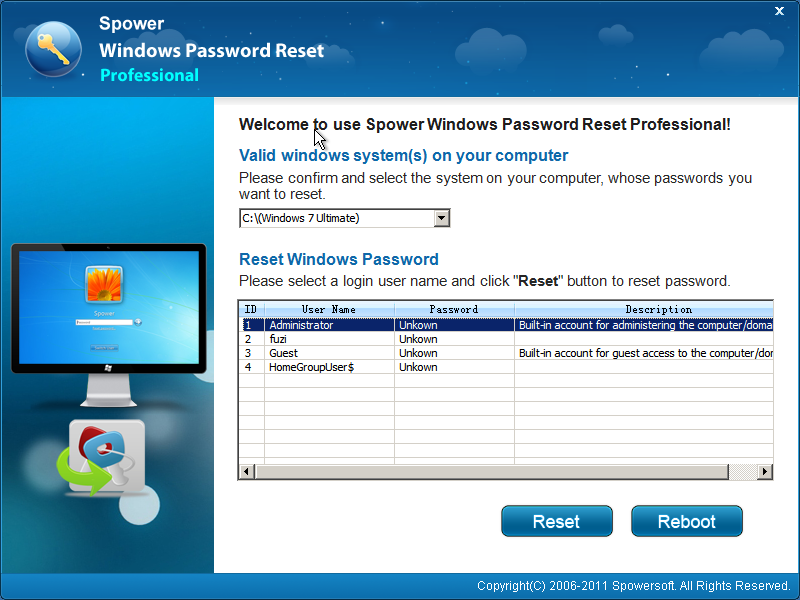Click the User Name column header
The height and width of the screenshot is (600, 800).
pyautogui.click(x=329, y=309)
